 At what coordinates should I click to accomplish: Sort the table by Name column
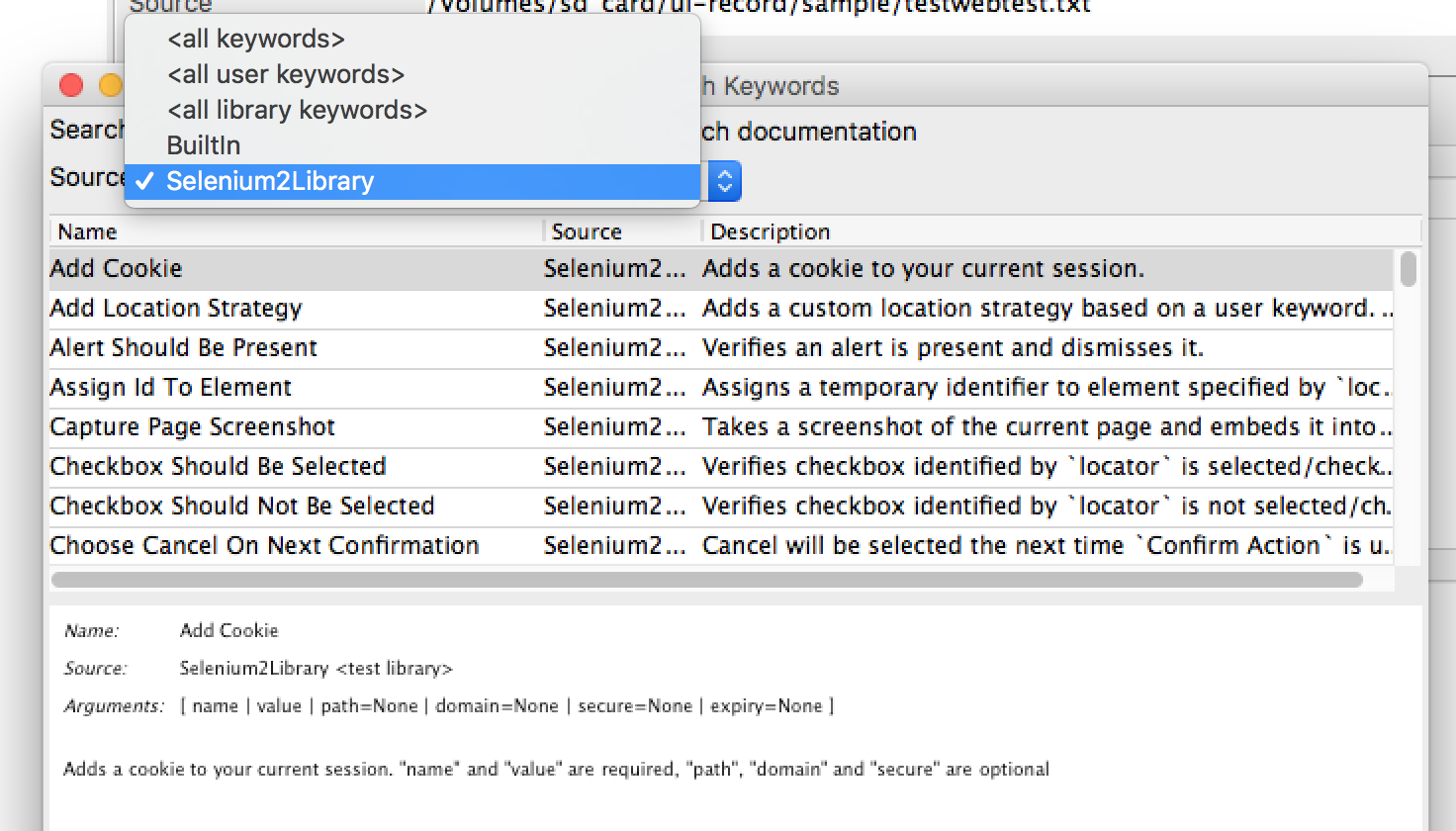(296, 231)
